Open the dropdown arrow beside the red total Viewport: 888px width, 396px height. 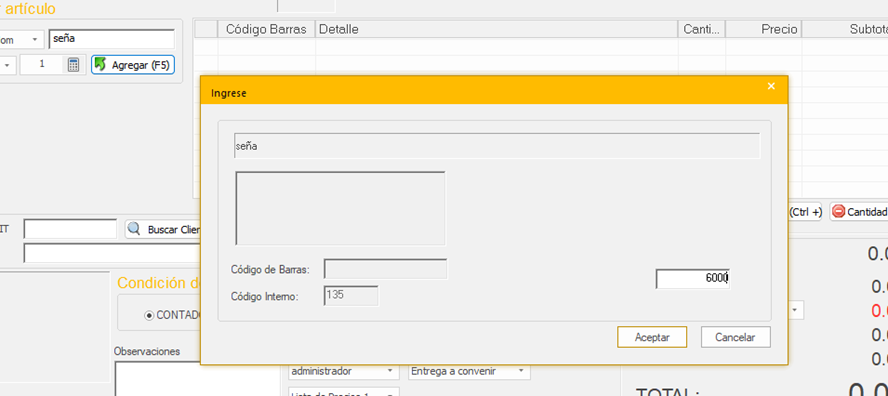click(795, 310)
